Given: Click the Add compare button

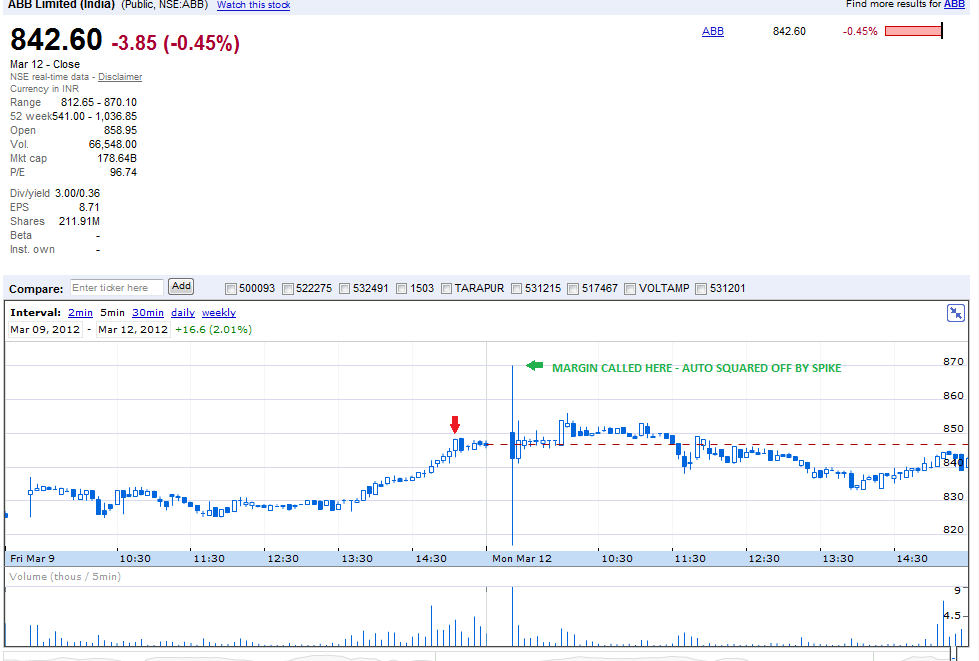Looking at the screenshot, I should [182, 286].
